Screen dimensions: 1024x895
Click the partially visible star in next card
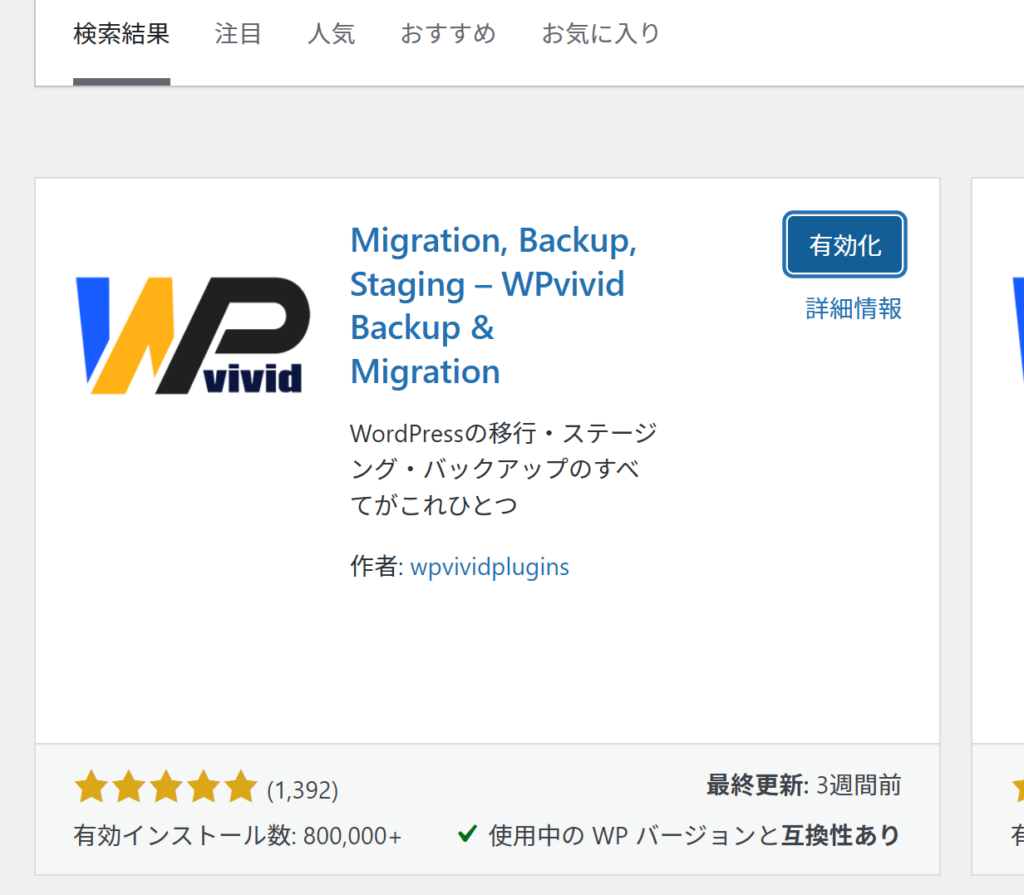[1016, 788]
